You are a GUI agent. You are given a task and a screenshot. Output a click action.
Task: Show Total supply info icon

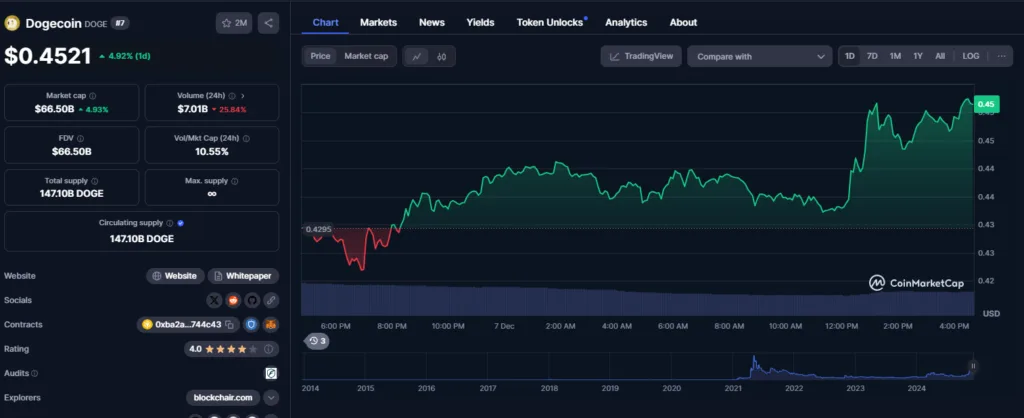[95, 181]
